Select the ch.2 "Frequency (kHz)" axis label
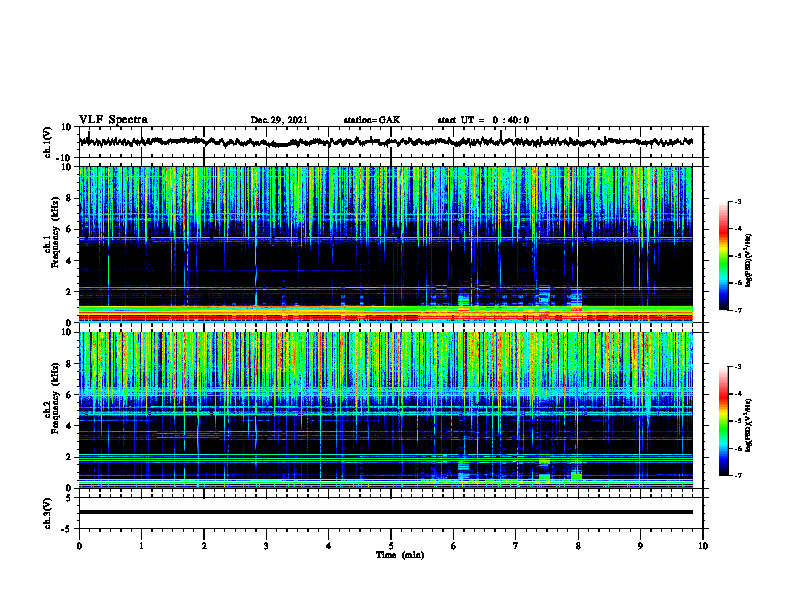Screen dimensions: 792x612 click(x=55, y=398)
